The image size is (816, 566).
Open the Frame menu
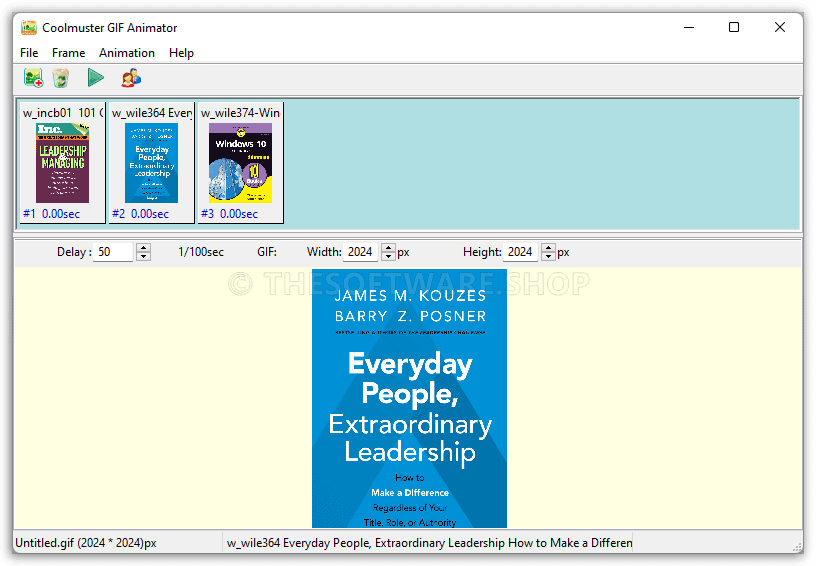coord(69,53)
